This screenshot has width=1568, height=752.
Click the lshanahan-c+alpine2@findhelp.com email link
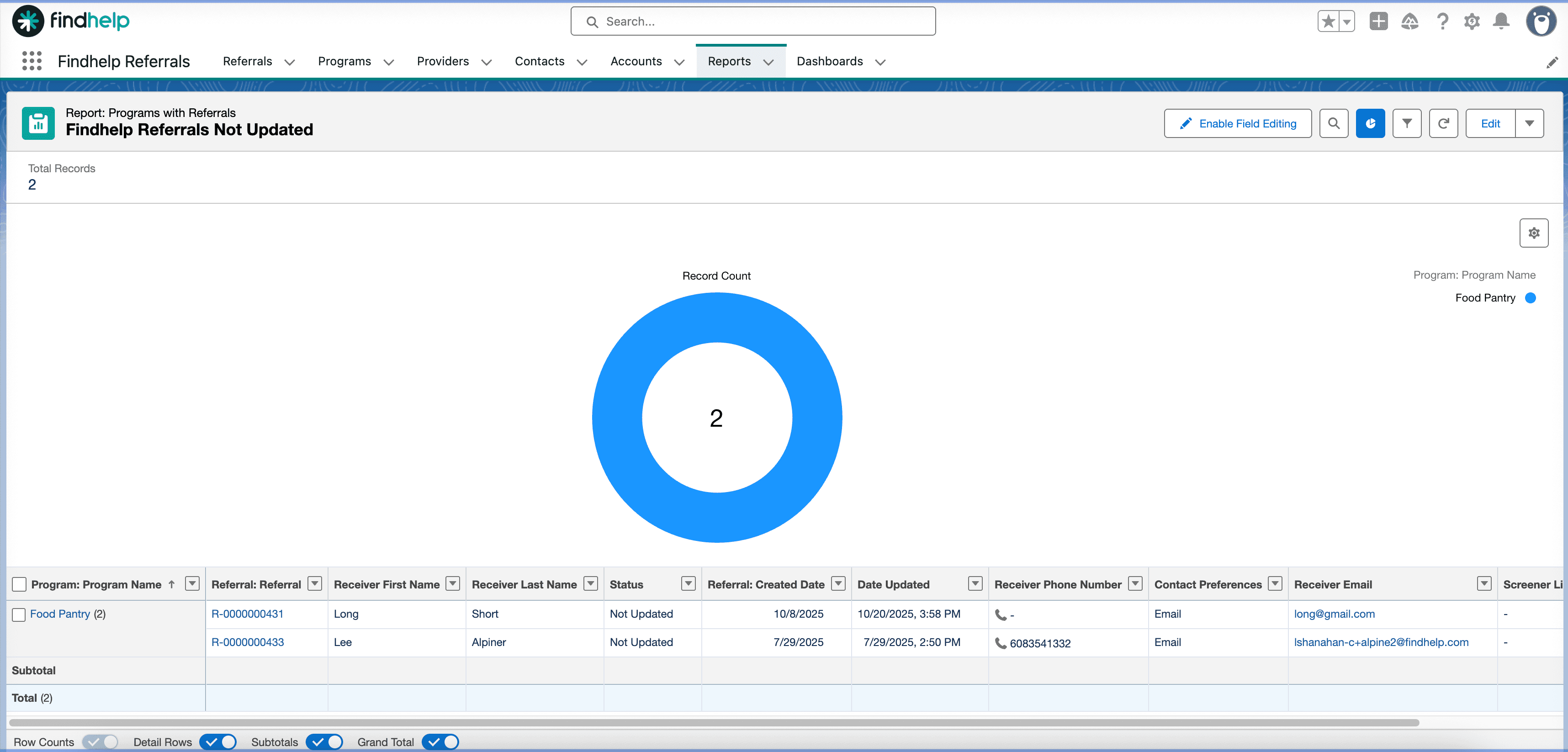pos(1381,642)
